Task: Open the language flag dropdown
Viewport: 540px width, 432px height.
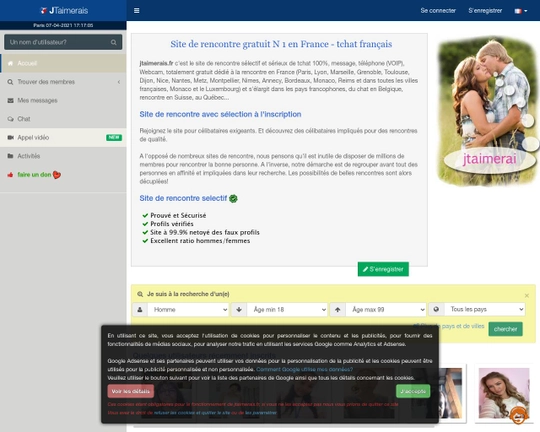Action: pyautogui.click(x=520, y=11)
